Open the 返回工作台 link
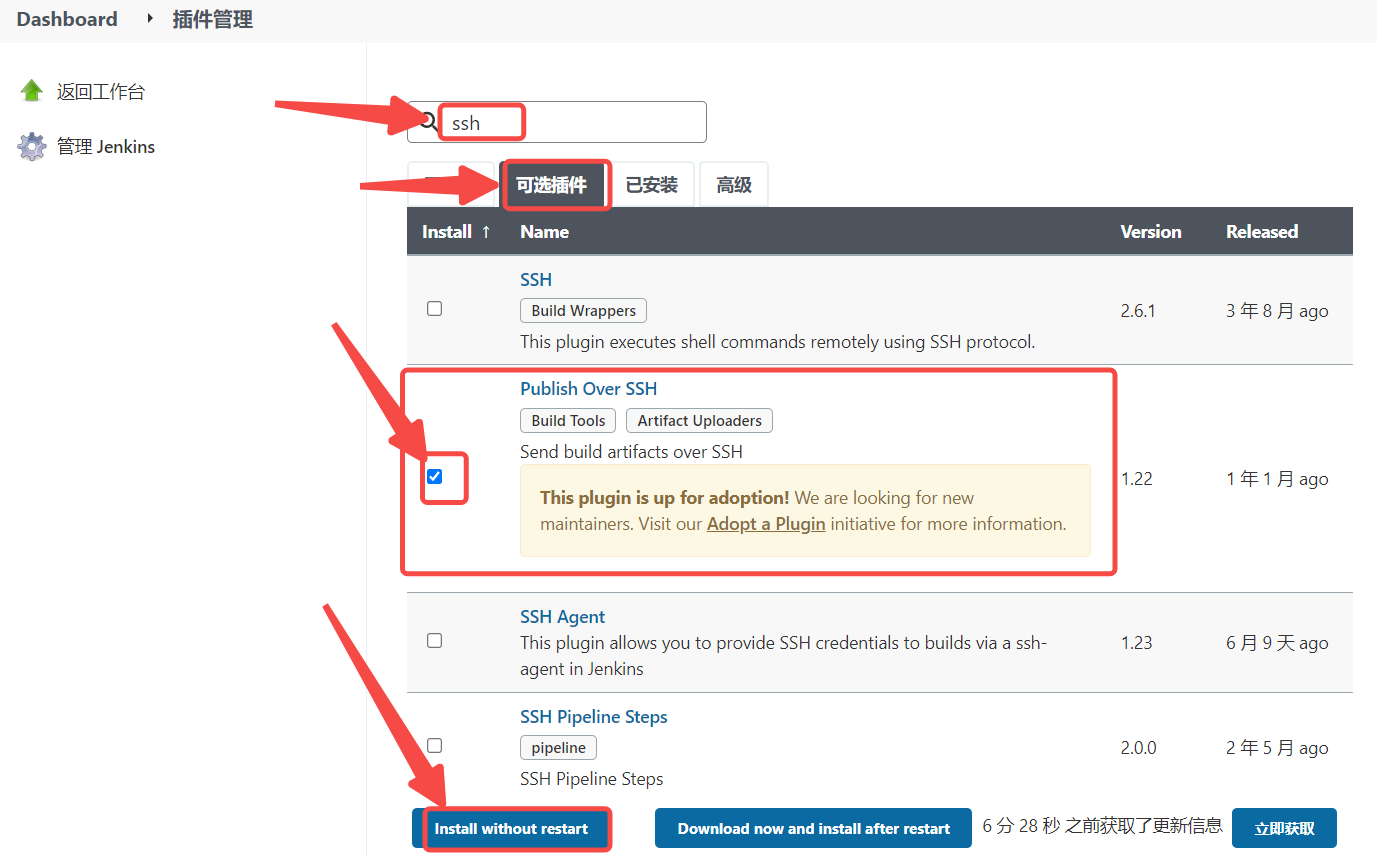Image resolution: width=1377 pixels, height=856 pixels. pyautogui.click(x=101, y=92)
